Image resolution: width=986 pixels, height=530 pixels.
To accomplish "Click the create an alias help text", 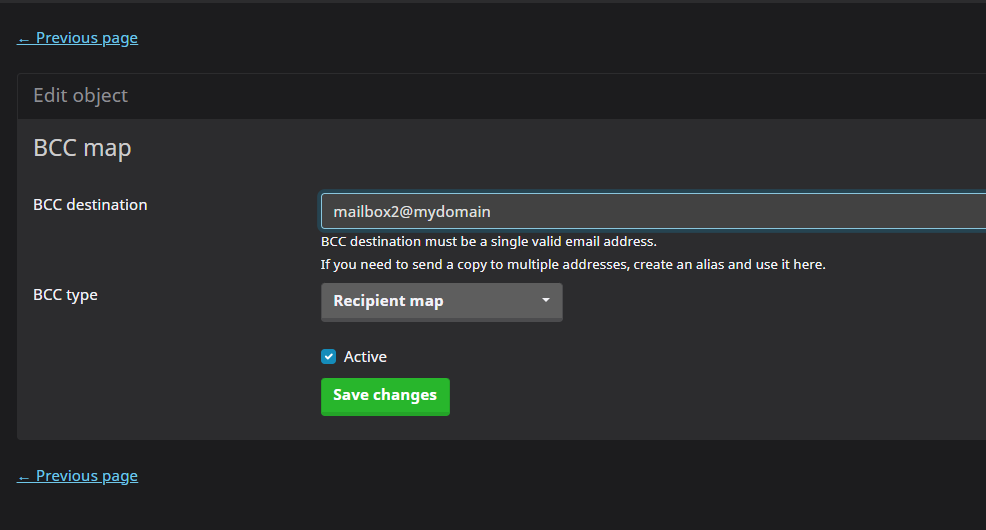I will (x=572, y=265).
